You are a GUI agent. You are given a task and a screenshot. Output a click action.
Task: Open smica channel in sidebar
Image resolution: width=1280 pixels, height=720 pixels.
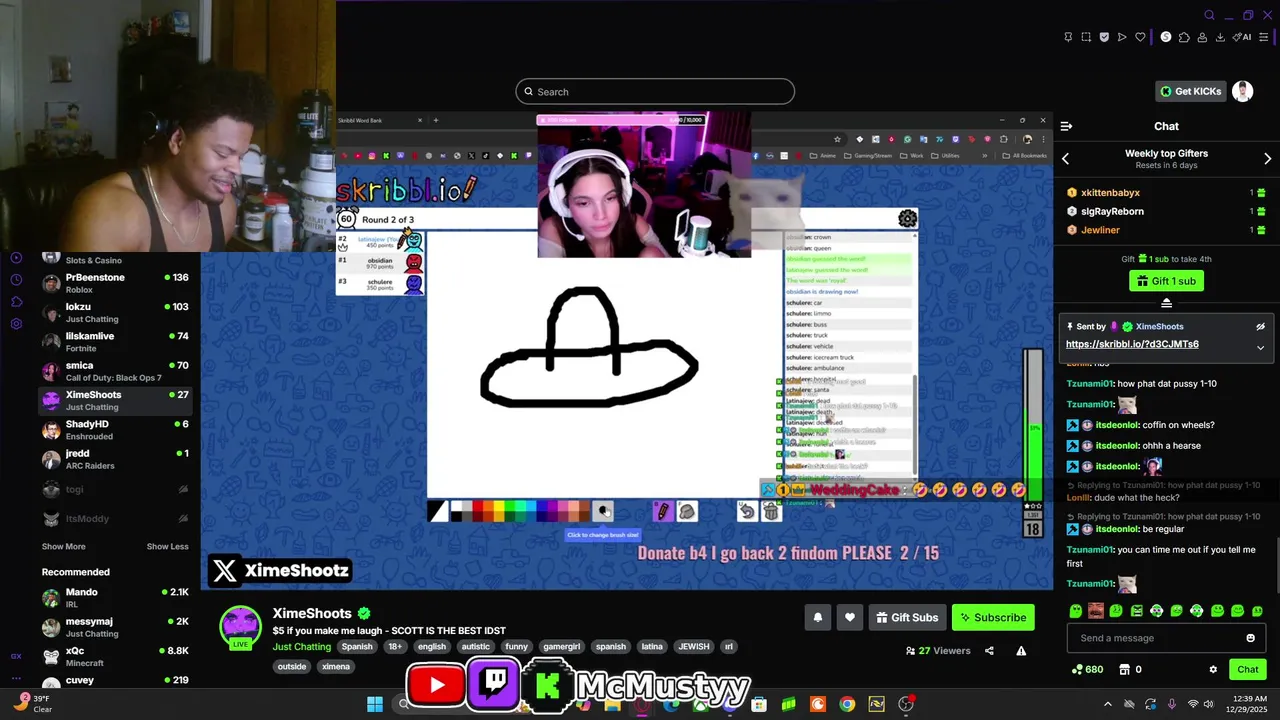[115, 371]
